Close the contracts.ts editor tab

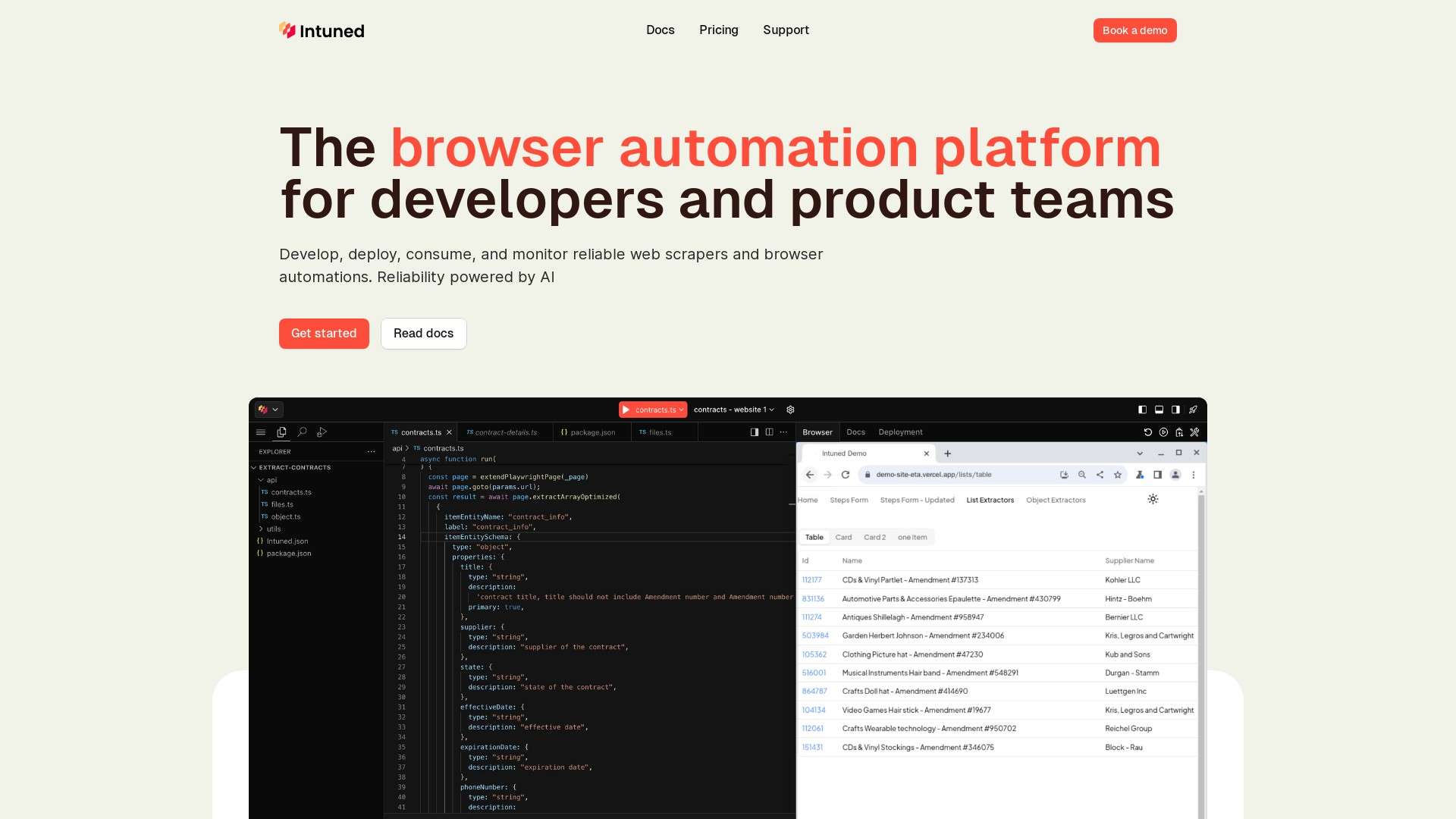[449, 432]
